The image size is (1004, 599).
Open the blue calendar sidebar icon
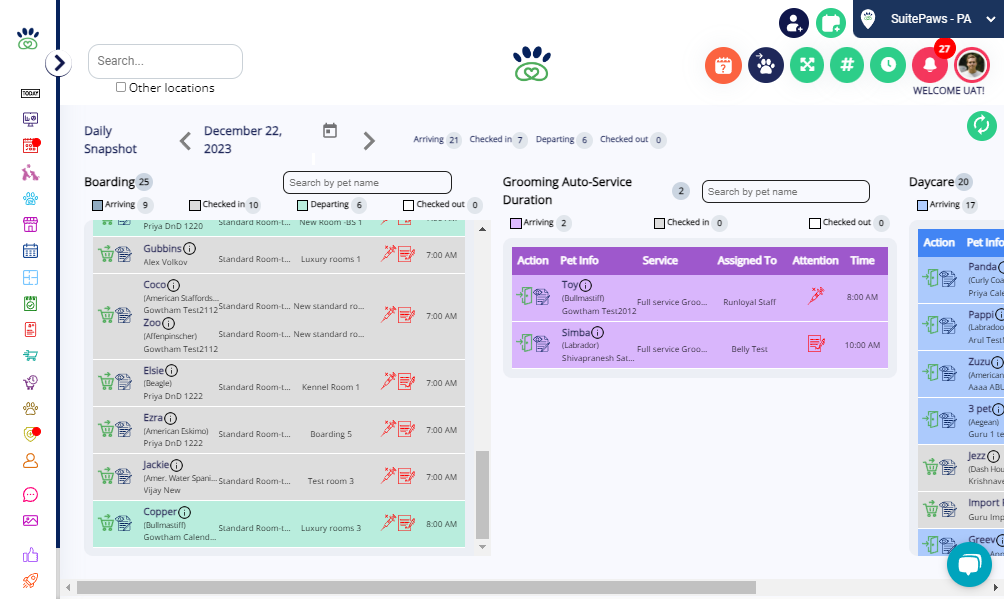(30, 250)
